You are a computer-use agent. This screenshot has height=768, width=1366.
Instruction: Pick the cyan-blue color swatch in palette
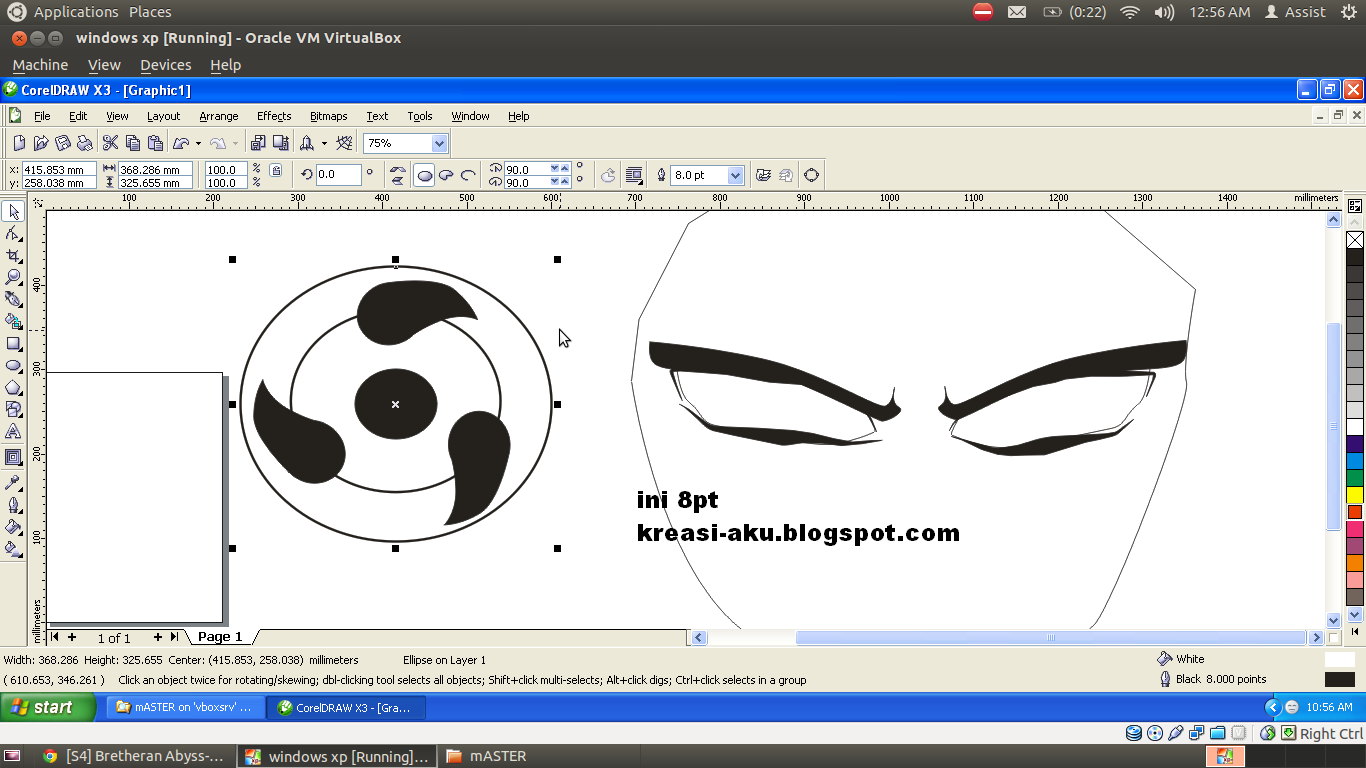(1355, 461)
